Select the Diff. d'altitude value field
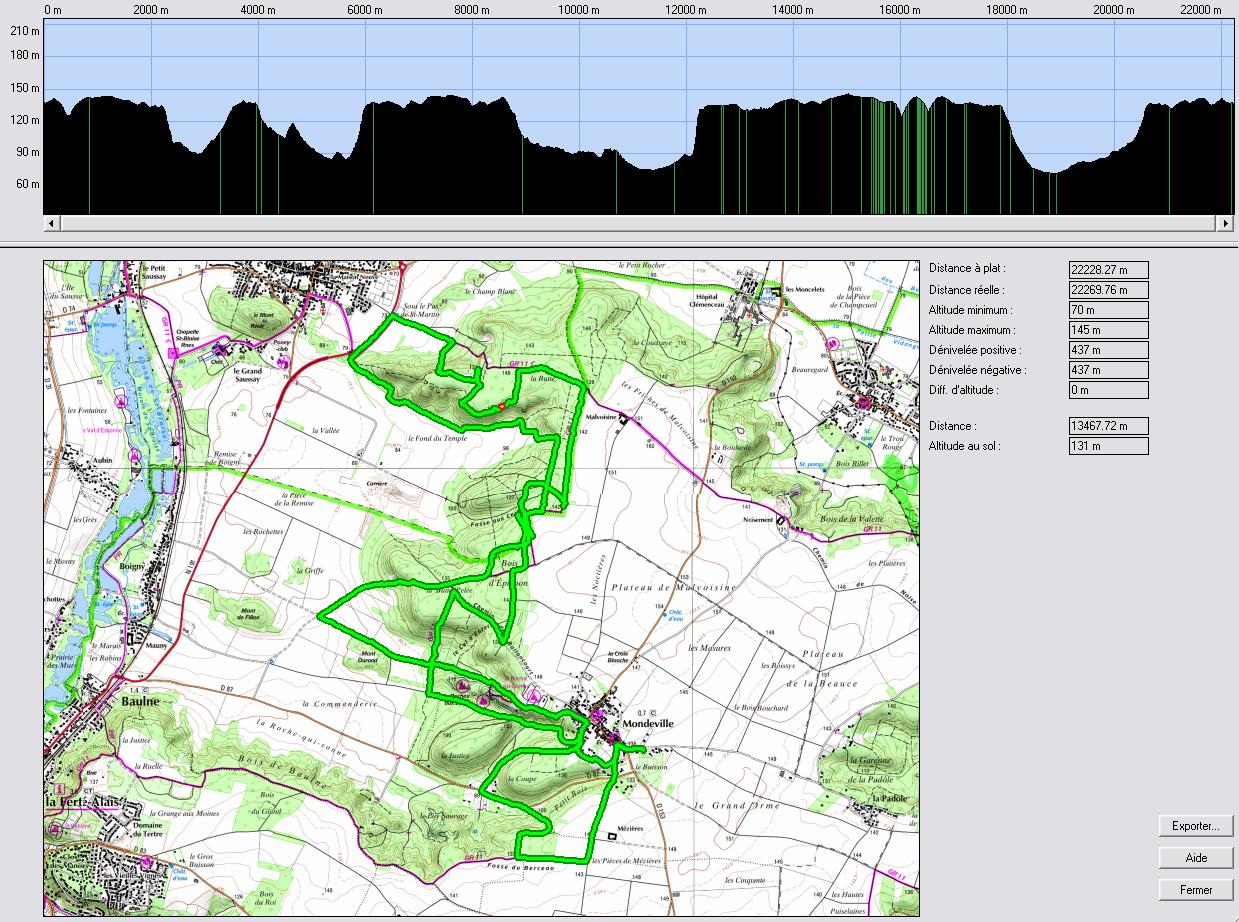 pos(1109,390)
